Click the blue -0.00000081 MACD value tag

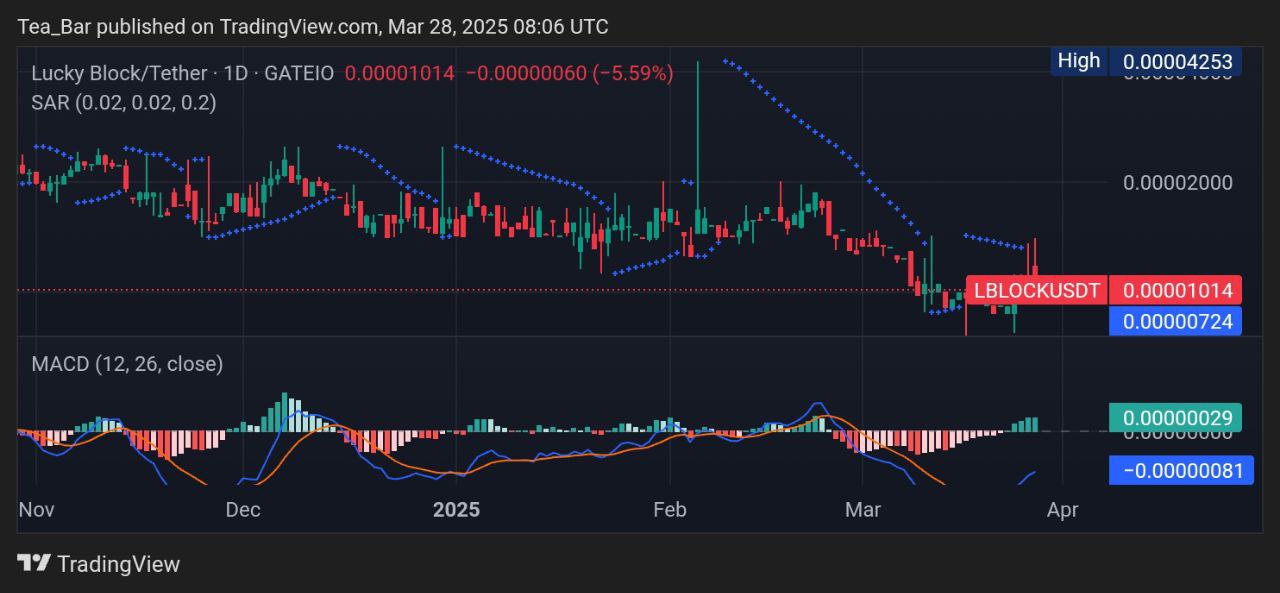1182,470
